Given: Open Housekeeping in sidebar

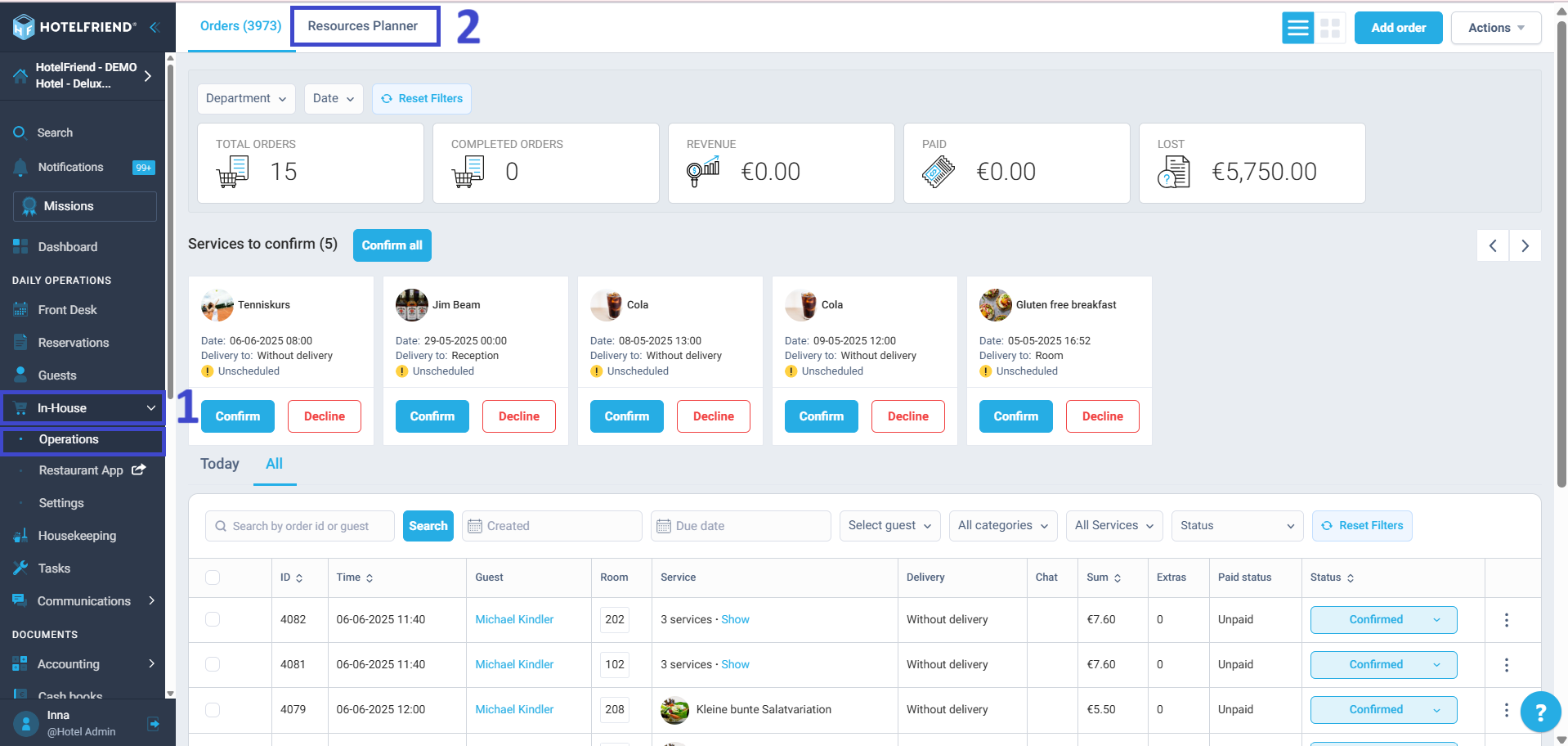Looking at the screenshot, I should point(77,536).
